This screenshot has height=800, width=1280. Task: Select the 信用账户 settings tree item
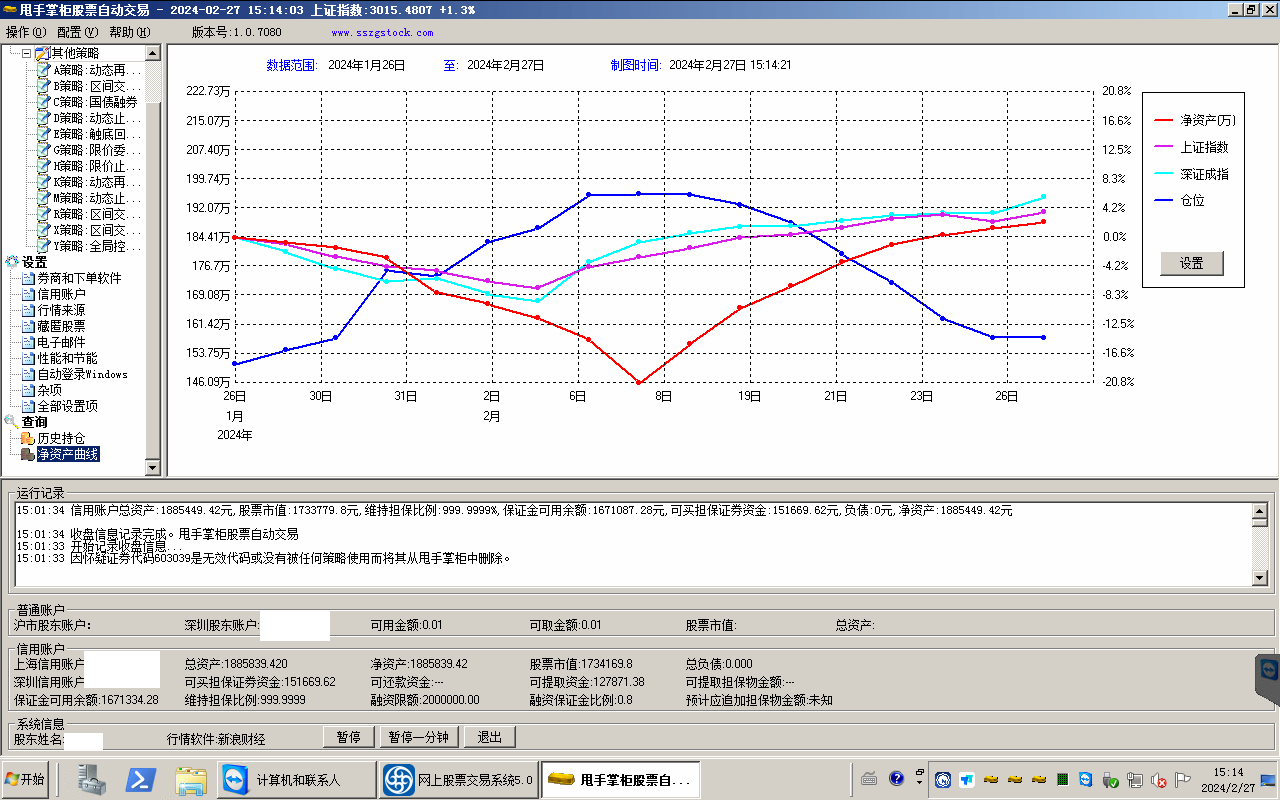point(60,294)
